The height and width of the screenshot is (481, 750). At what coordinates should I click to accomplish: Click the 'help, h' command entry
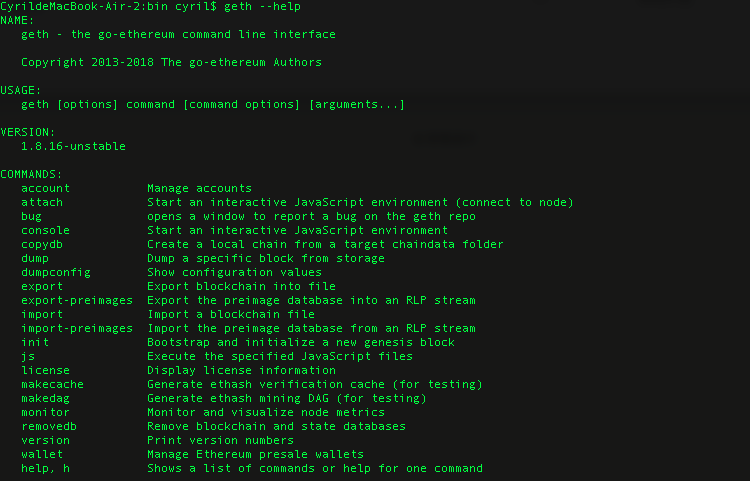[45, 469]
